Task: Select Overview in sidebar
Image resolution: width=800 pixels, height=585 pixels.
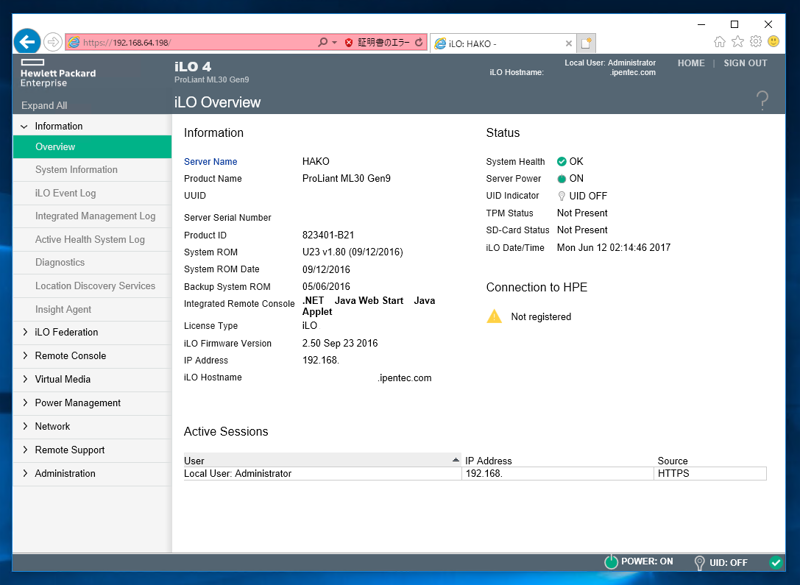Action: 92,147
